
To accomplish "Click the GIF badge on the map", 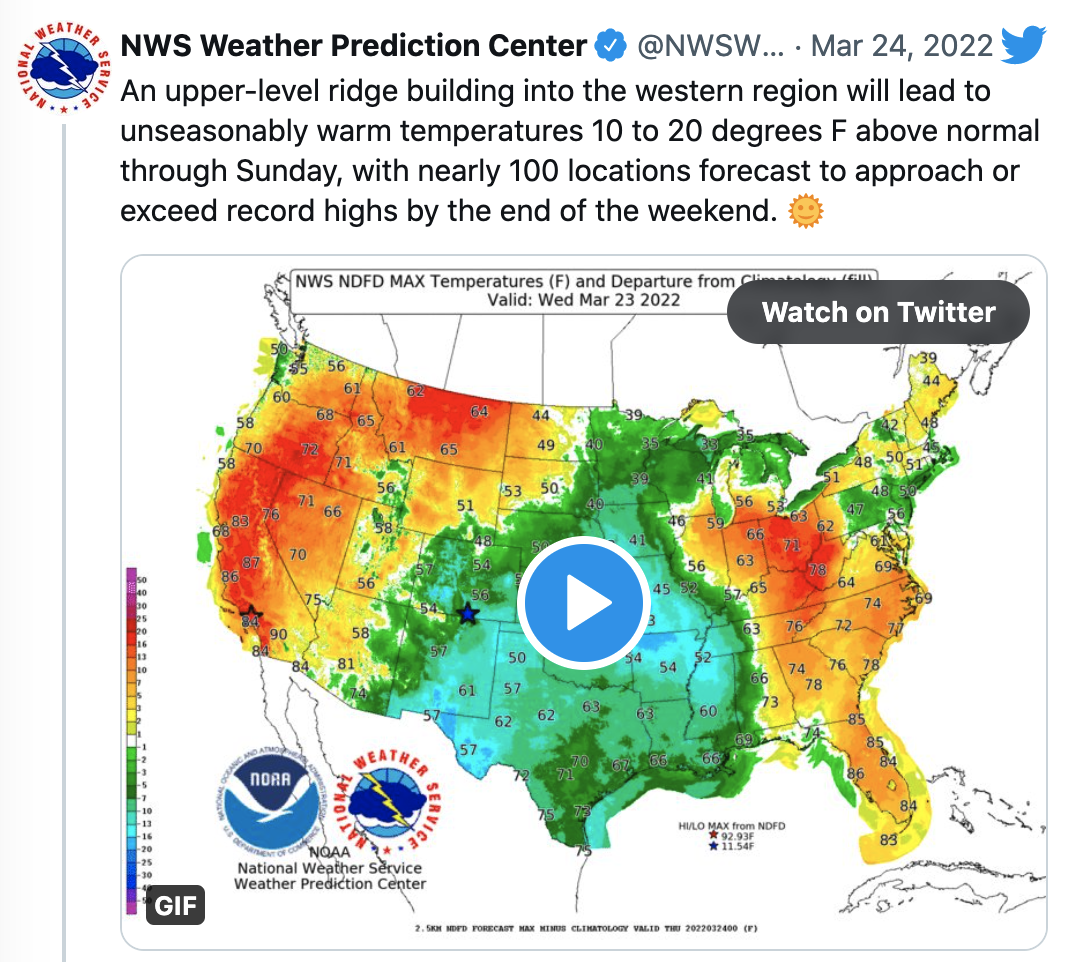I will pos(175,905).
